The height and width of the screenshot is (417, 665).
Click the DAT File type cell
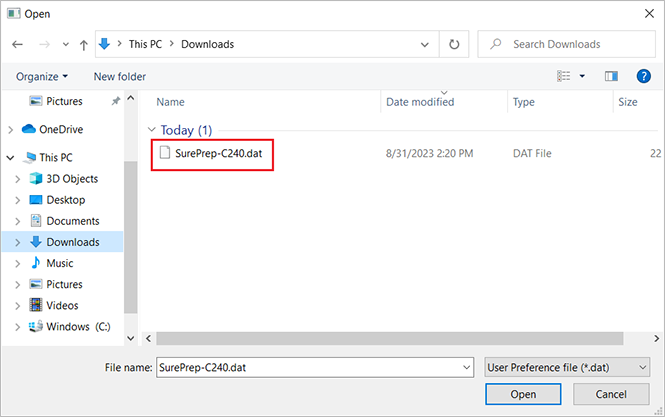pos(532,154)
